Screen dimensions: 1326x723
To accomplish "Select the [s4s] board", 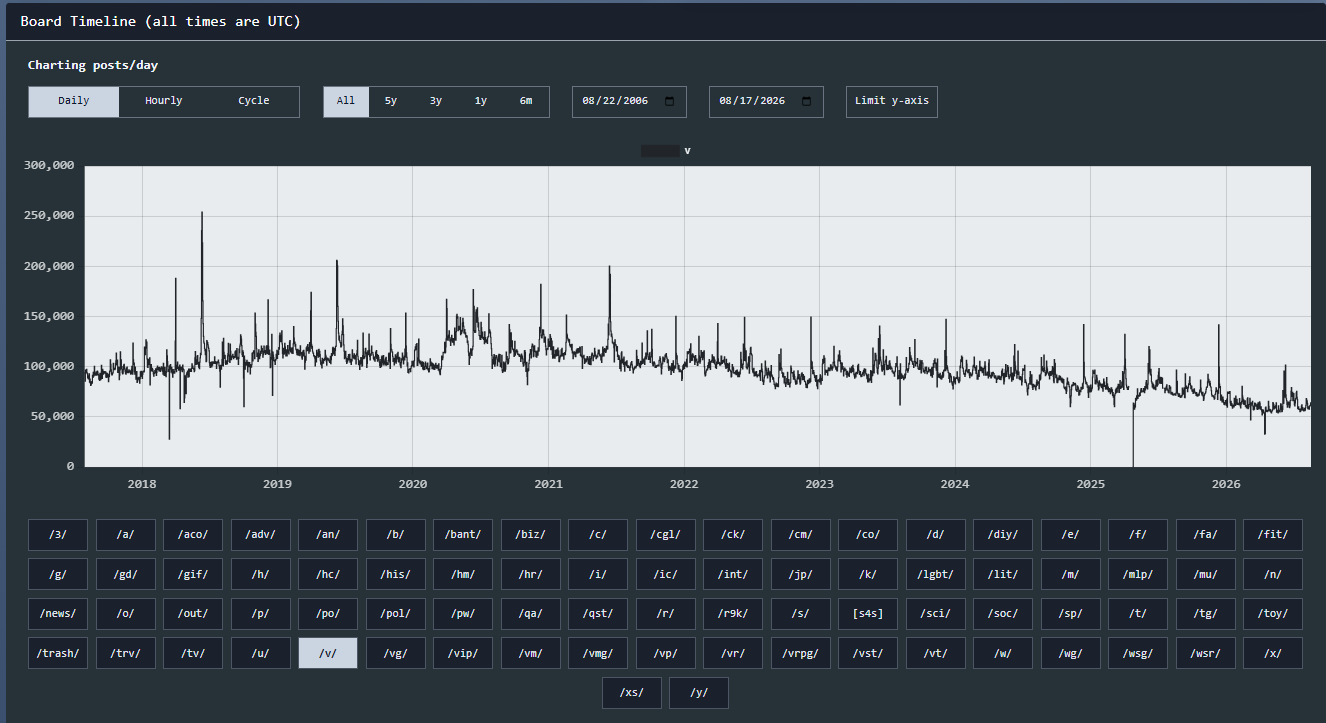I will [868, 614].
